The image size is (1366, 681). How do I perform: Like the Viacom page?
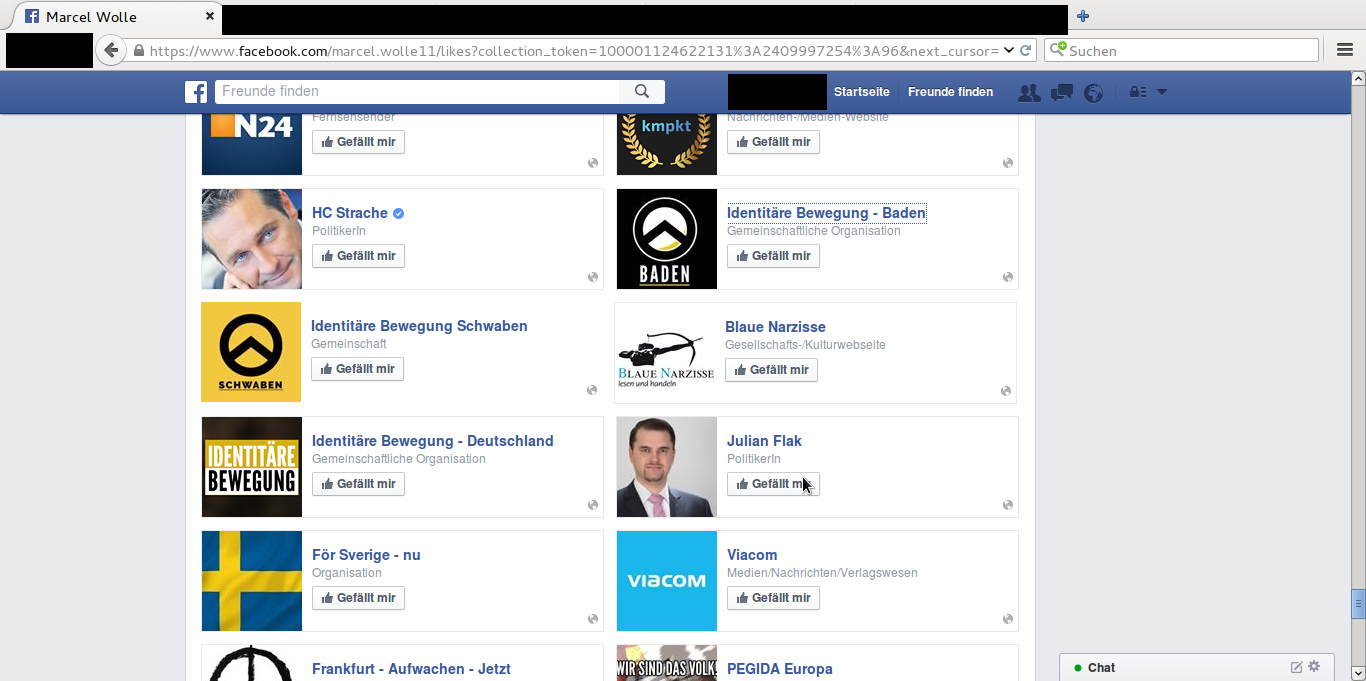tap(773, 598)
